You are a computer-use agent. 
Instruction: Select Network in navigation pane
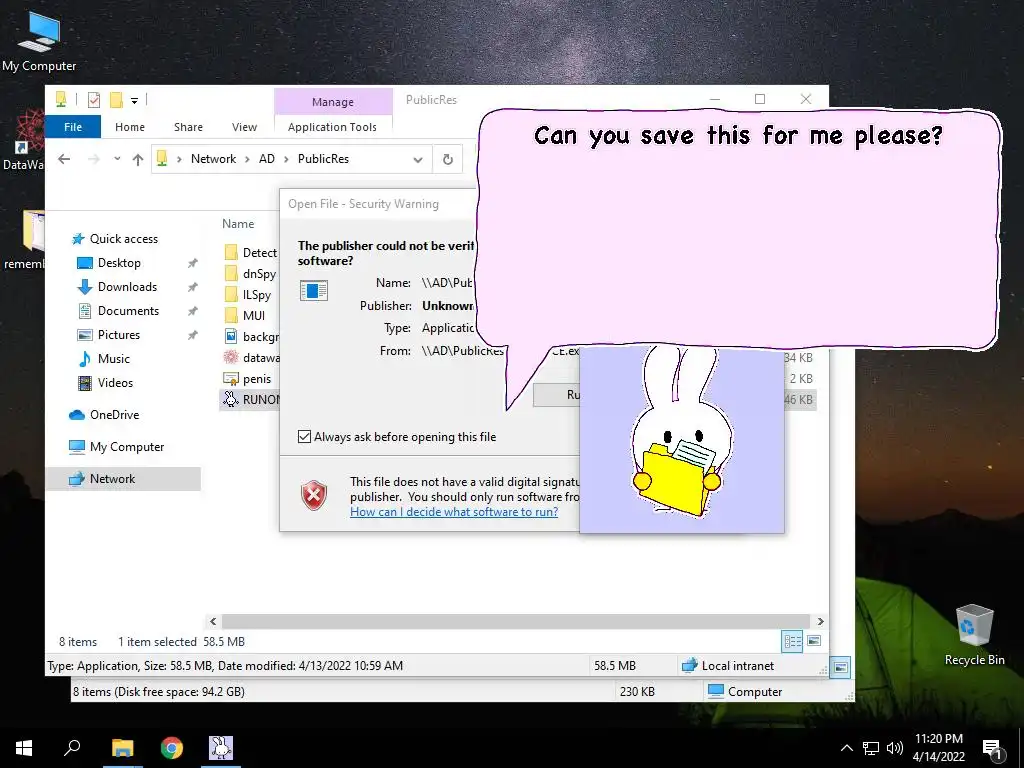[x=123, y=479]
